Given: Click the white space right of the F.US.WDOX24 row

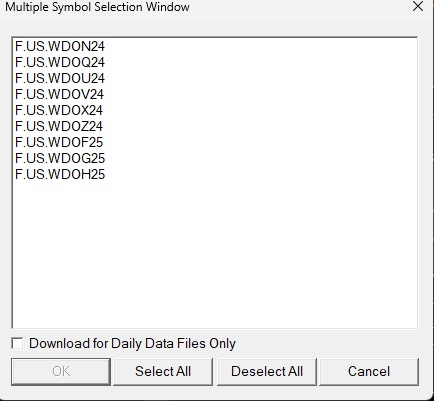Looking at the screenshot, I should pyautogui.click(x=260, y=110).
